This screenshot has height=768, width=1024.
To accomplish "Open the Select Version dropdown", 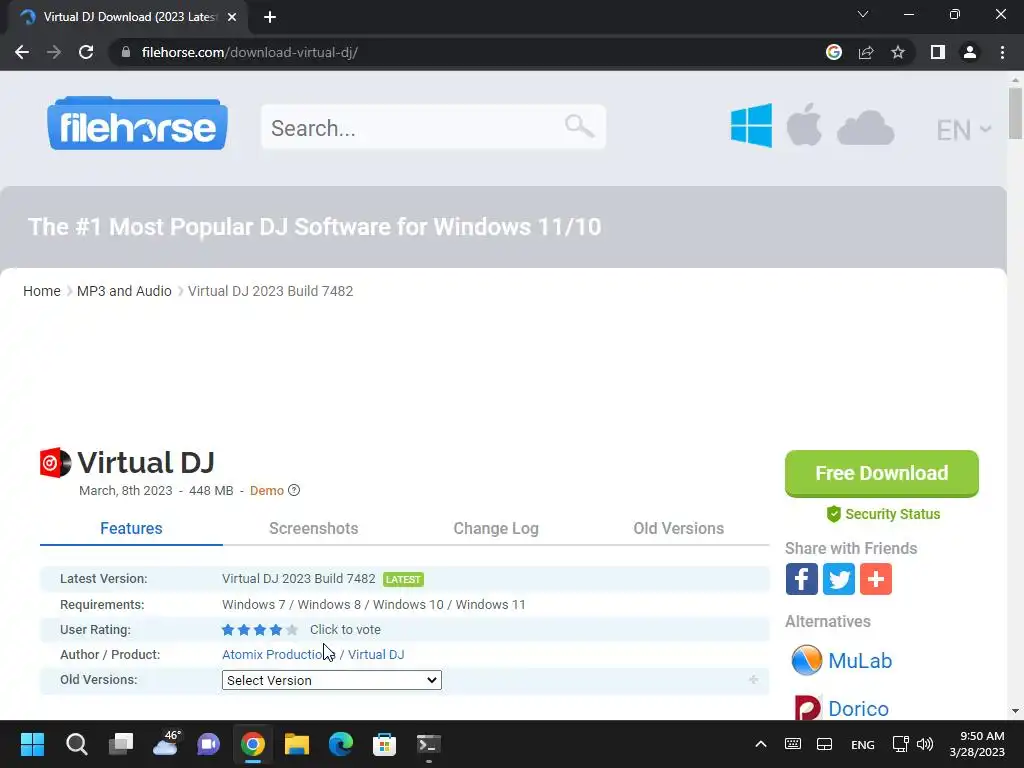I will [332, 680].
